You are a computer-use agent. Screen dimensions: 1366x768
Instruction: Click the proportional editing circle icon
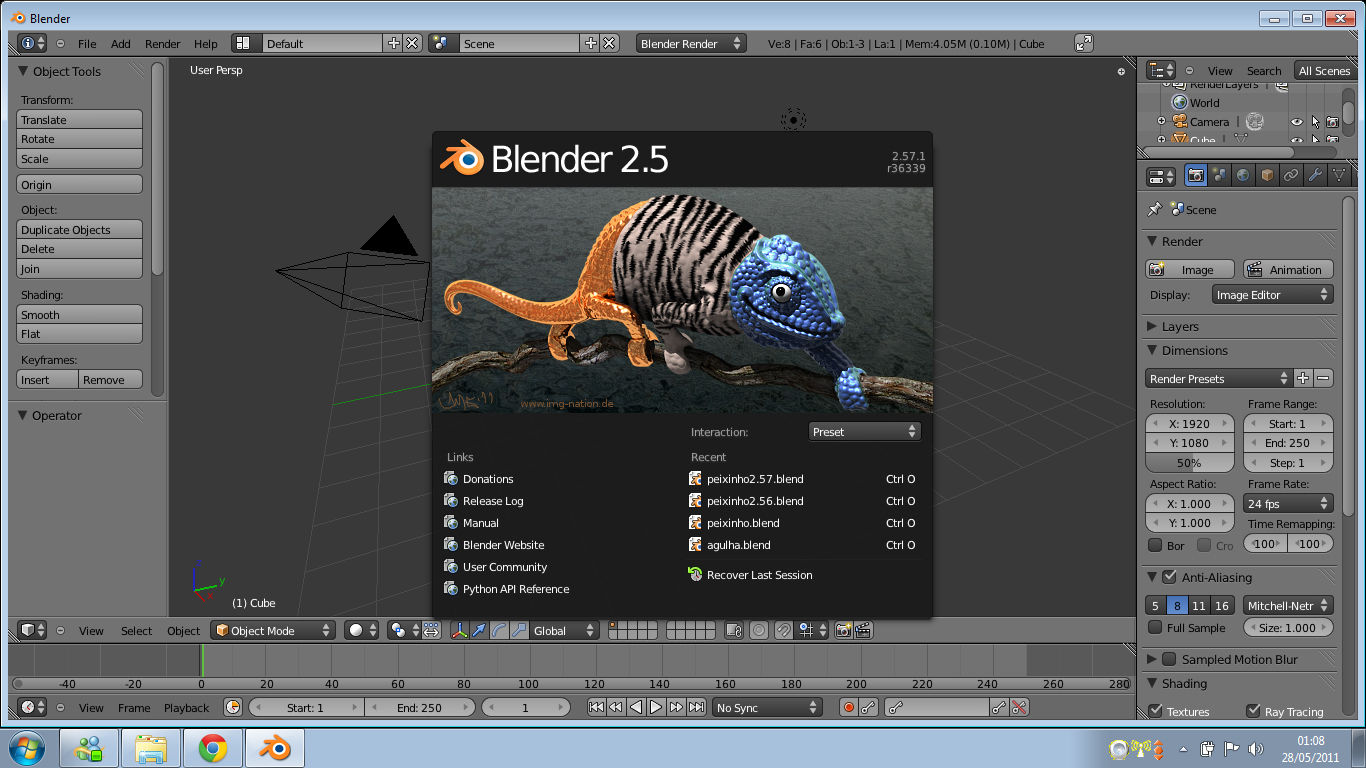[759, 631]
